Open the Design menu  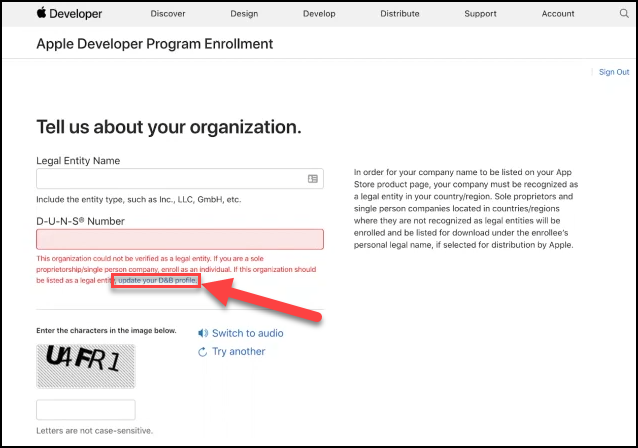(244, 14)
